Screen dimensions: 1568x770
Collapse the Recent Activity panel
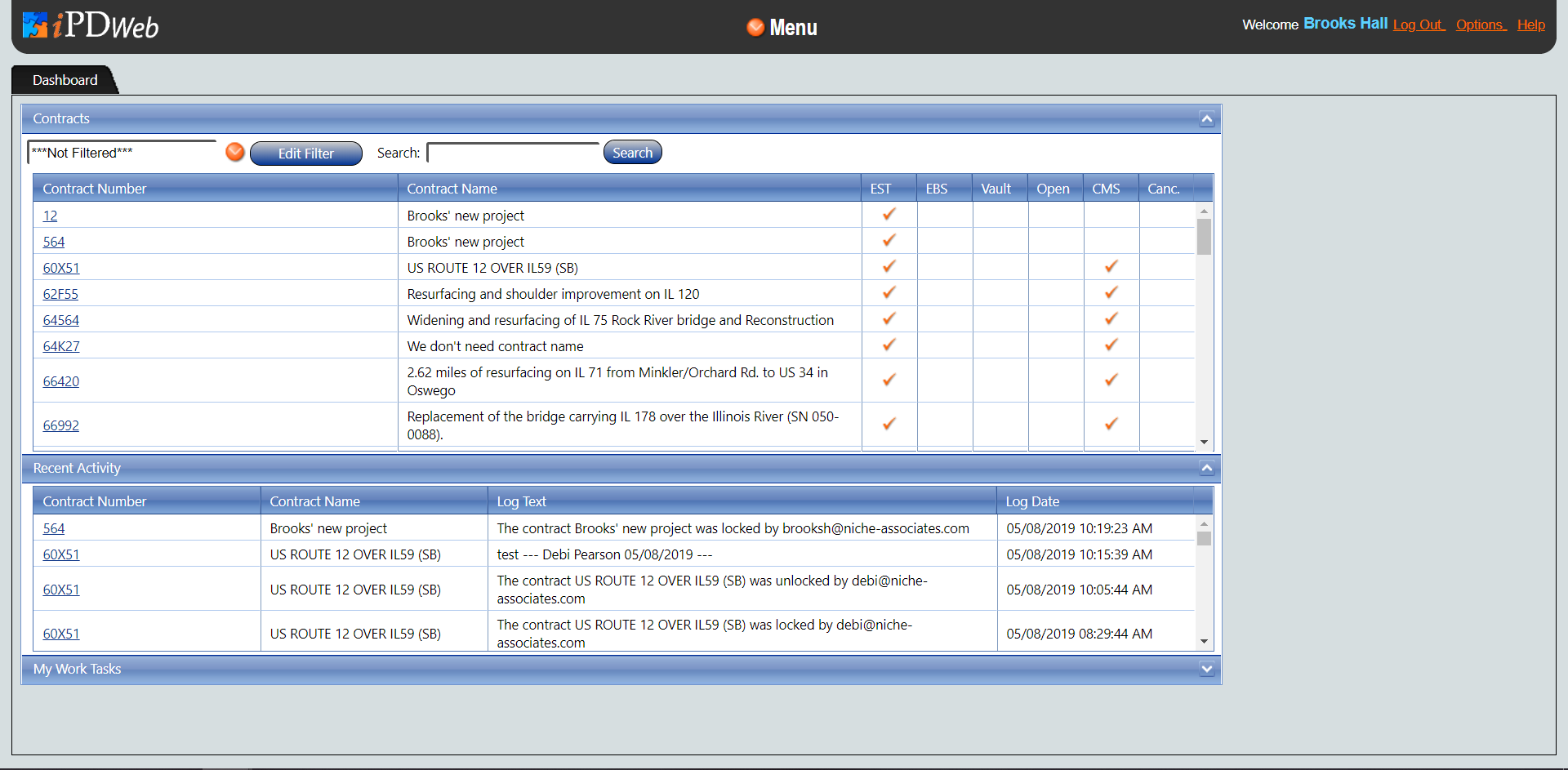1206,469
